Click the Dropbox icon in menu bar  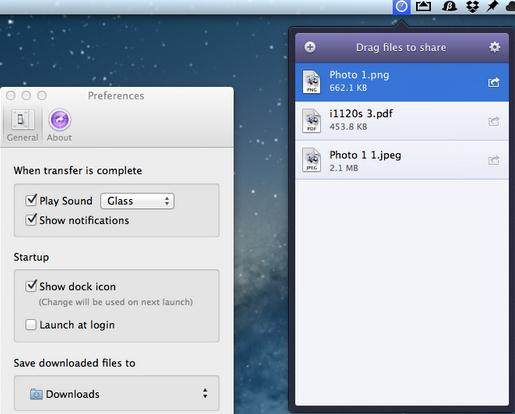pyautogui.click(x=472, y=6)
